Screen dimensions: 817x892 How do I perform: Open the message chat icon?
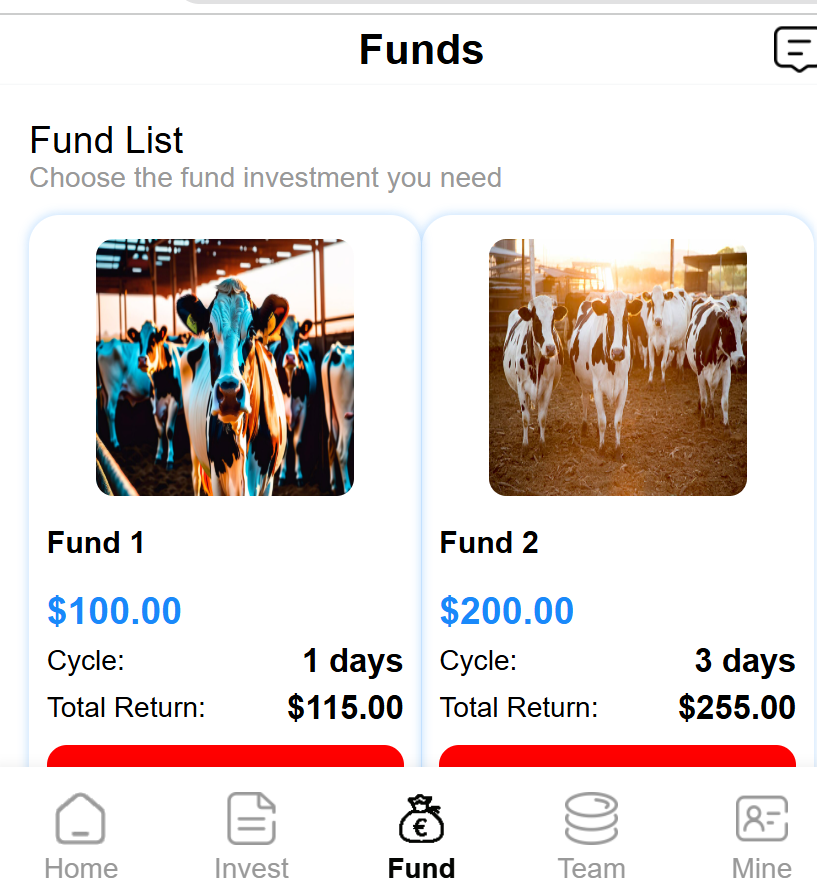pos(795,49)
